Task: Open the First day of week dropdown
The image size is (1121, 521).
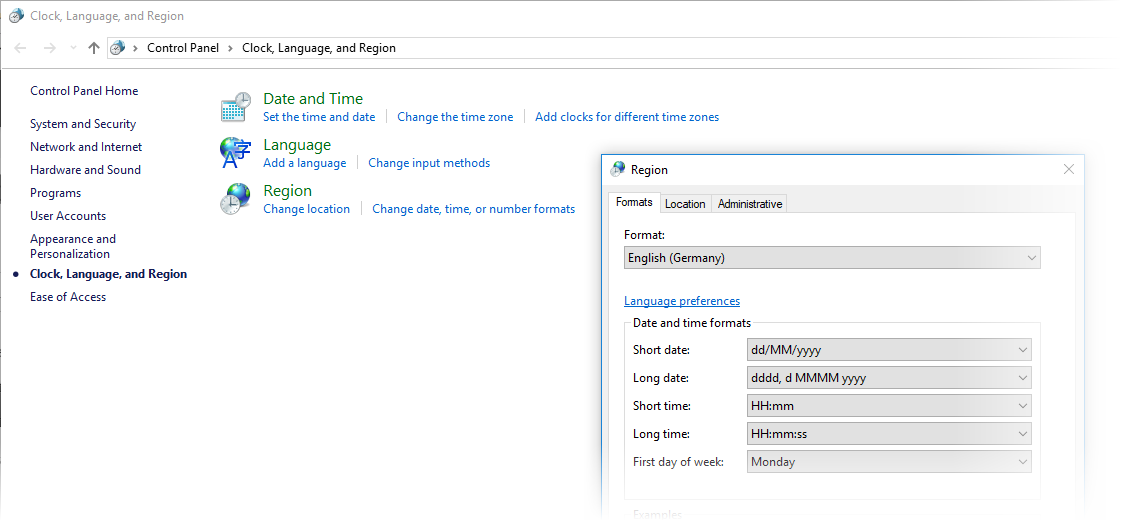Action: coord(889,462)
